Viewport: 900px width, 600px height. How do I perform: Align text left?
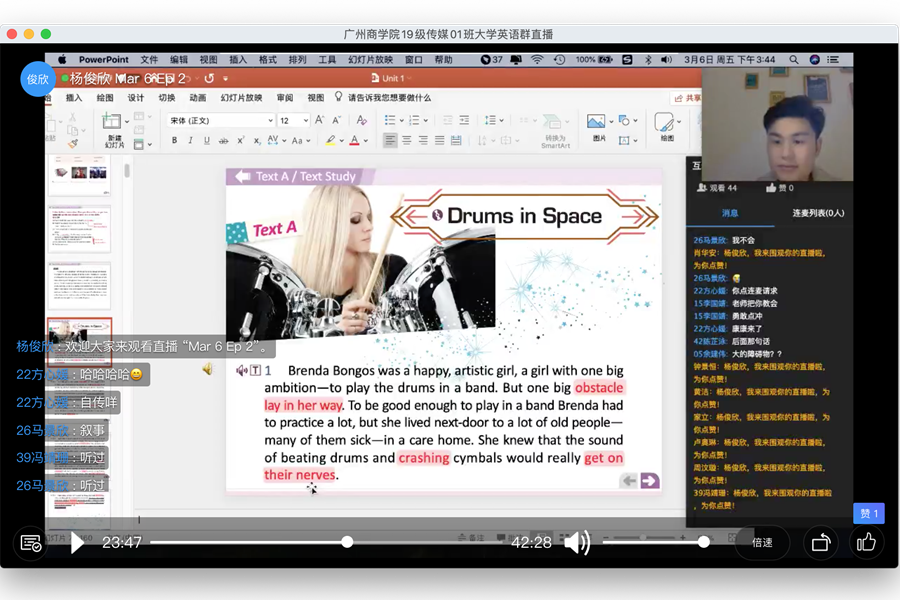tap(390, 141)
